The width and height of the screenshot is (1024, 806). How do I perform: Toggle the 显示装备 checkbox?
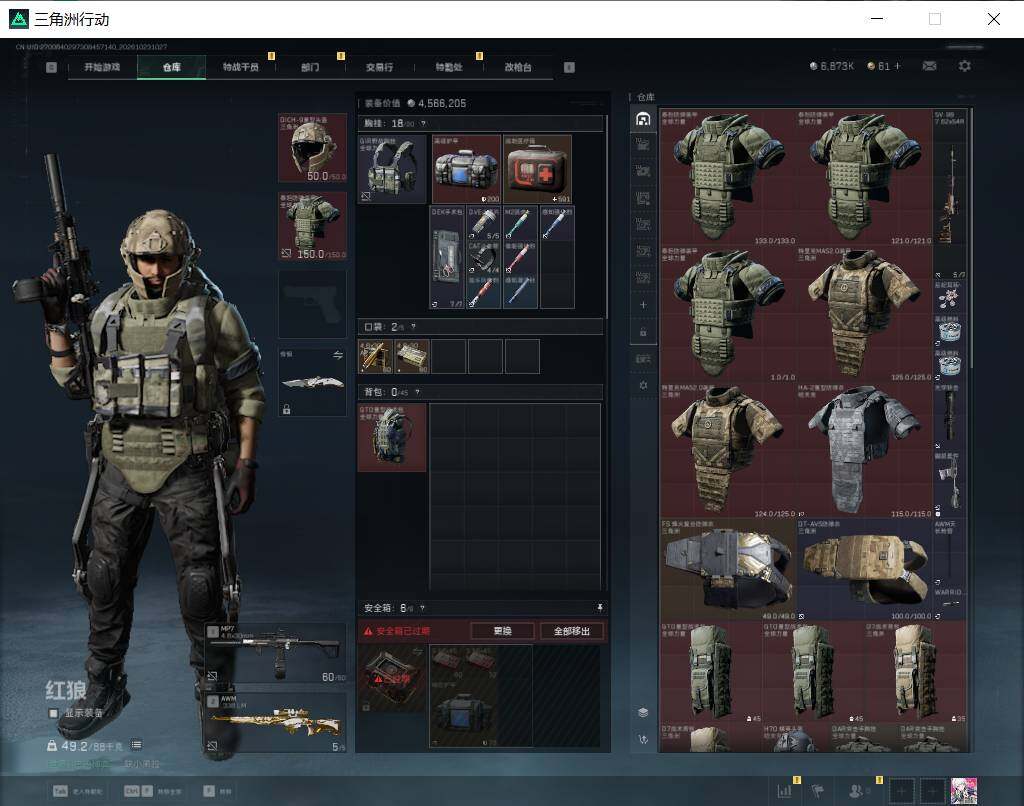pyautogui.click(x=54, y=713)
